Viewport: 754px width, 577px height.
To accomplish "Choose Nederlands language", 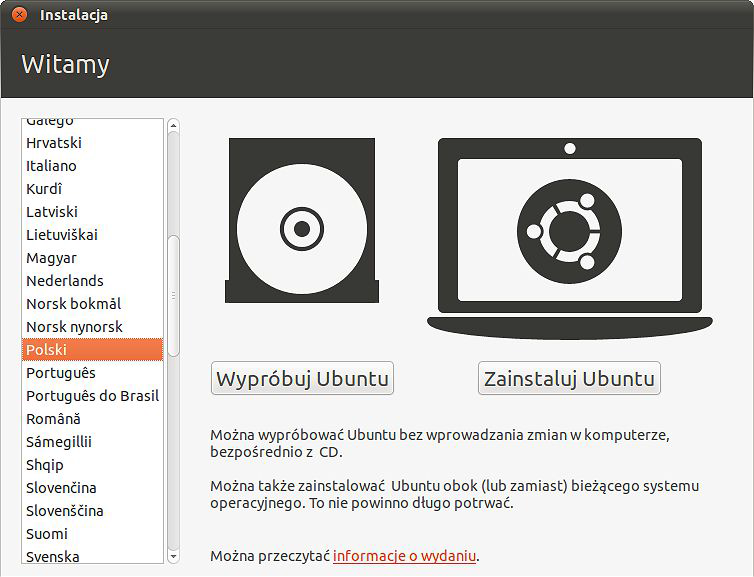I will pyautogui.click(x=92, y=281).
